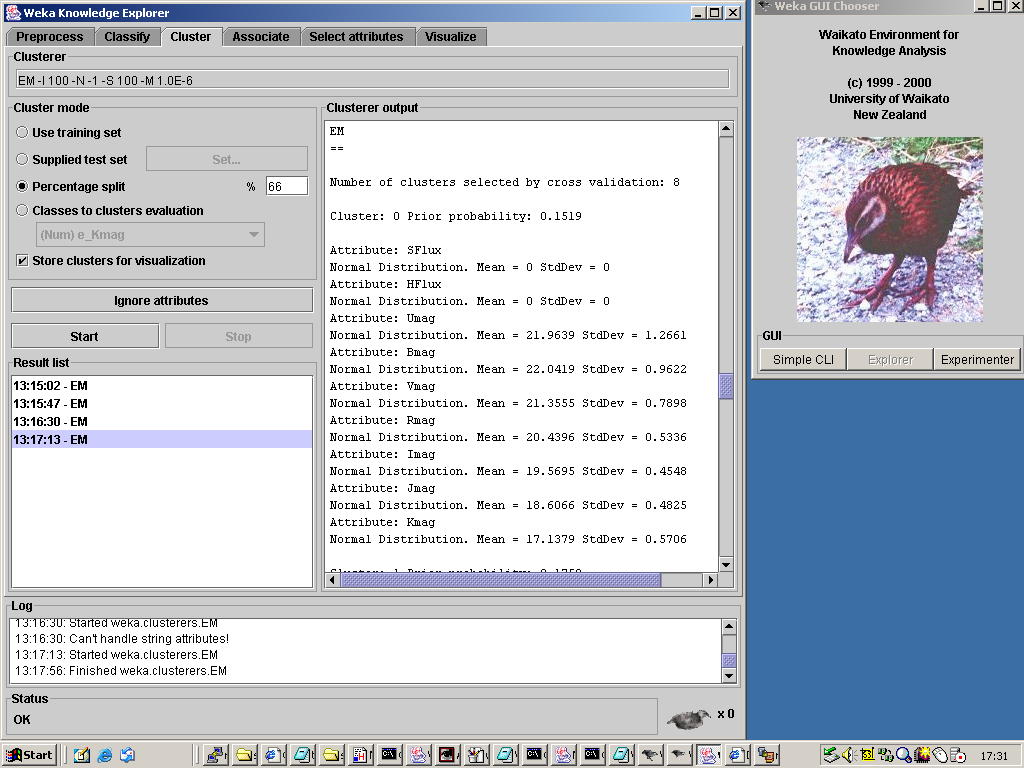1024x768 pixels.
Task: Click the Windows Start button
Action: [x=29, y=755]
